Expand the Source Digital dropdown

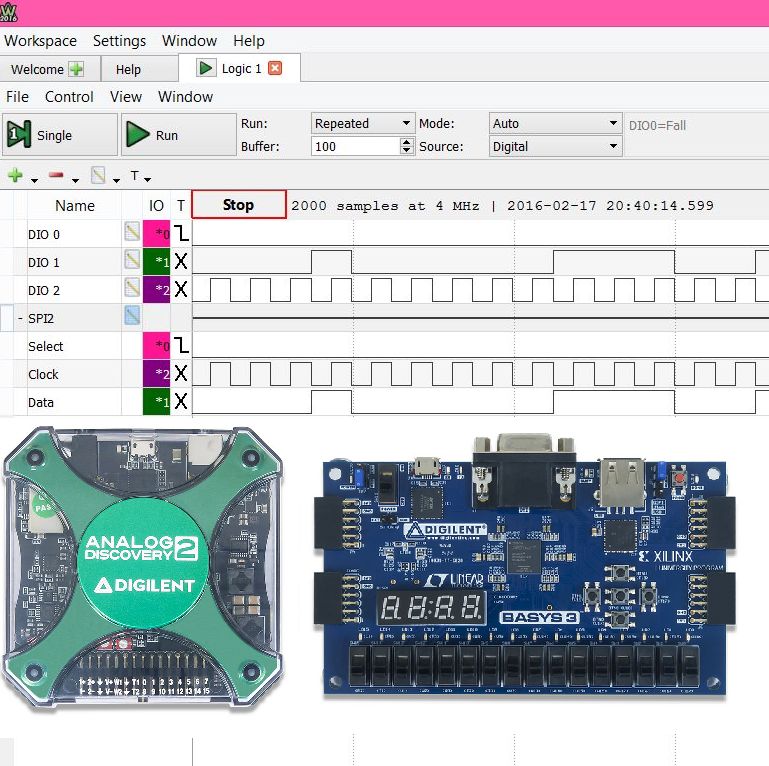[x=556, y=146]
